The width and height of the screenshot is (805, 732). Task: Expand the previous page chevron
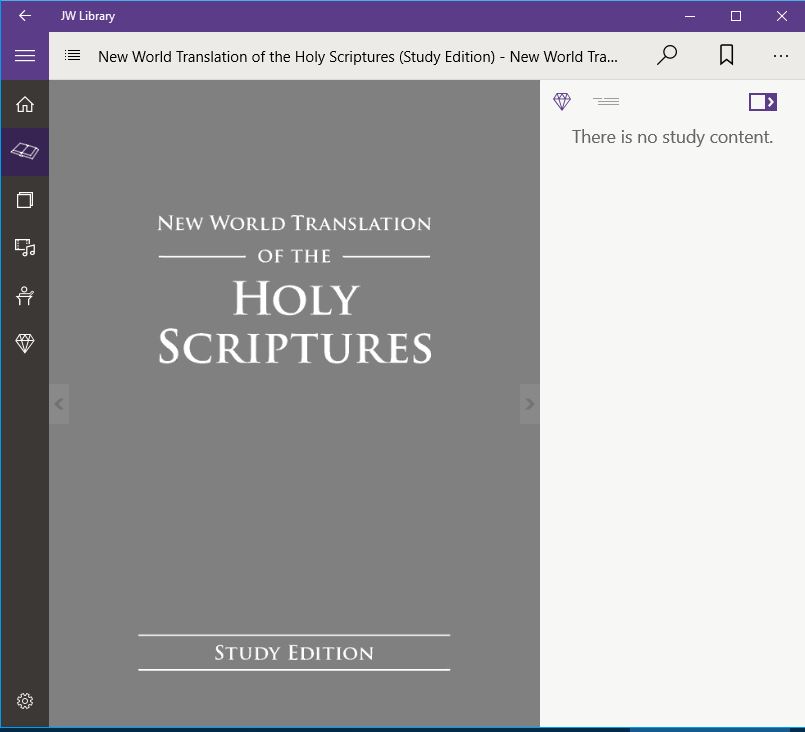tap(59, 403)
